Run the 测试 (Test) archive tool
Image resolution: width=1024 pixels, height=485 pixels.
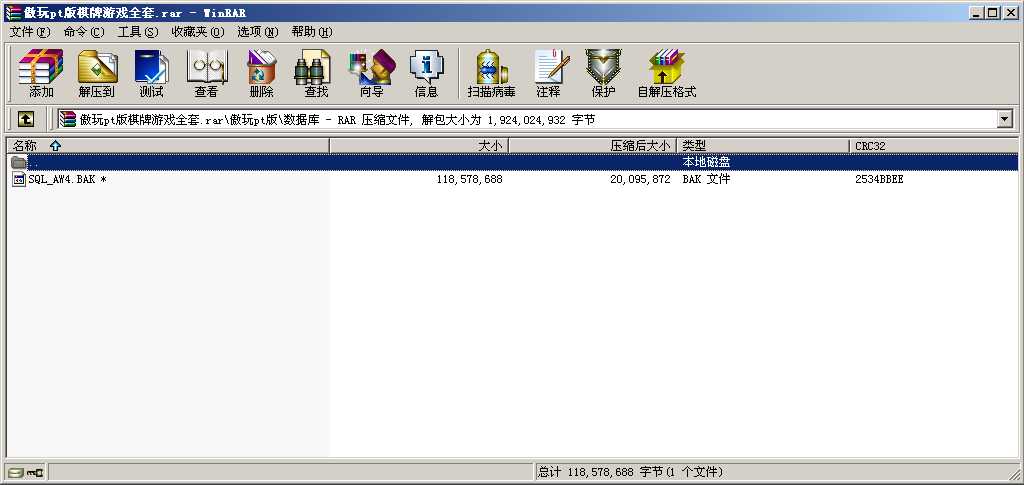click(152, 73)
